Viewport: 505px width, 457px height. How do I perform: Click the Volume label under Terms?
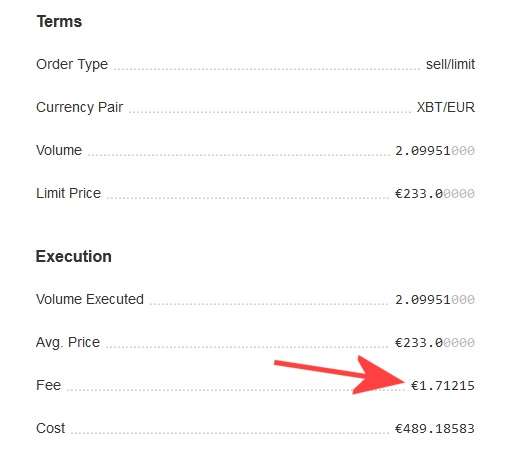click(59, 150)
